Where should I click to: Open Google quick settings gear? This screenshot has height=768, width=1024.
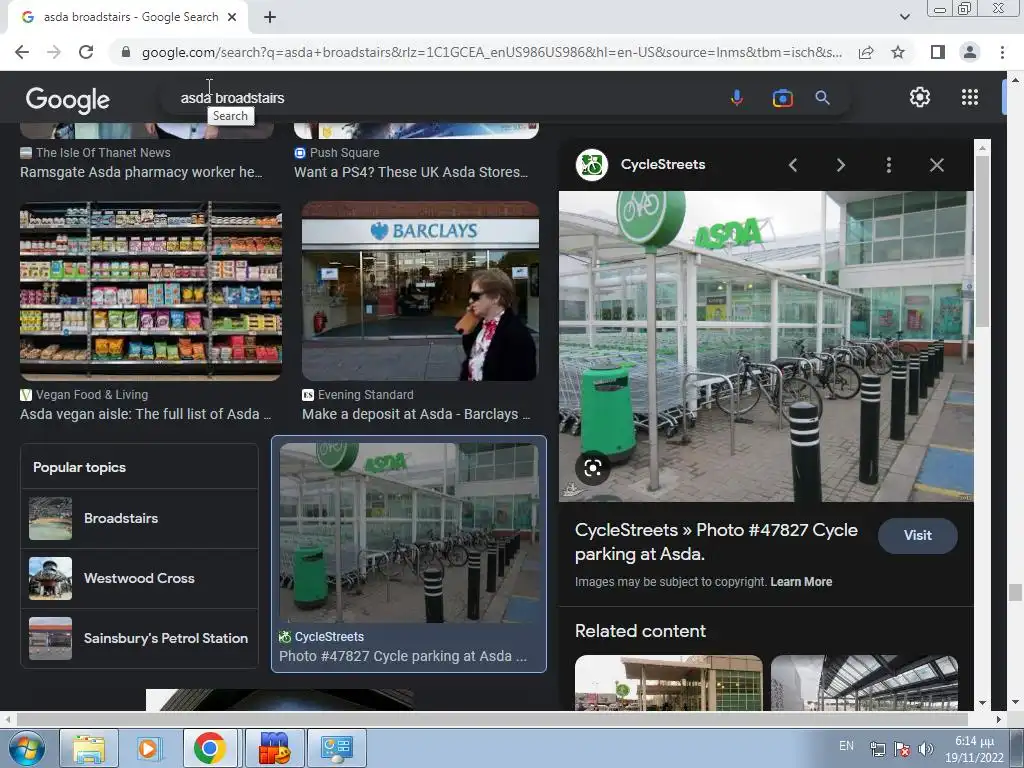[920, 97]
